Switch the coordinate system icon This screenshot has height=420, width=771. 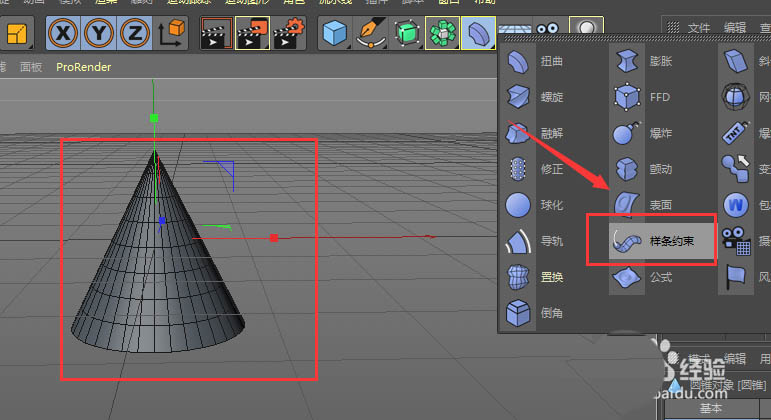tap(171, 33)
